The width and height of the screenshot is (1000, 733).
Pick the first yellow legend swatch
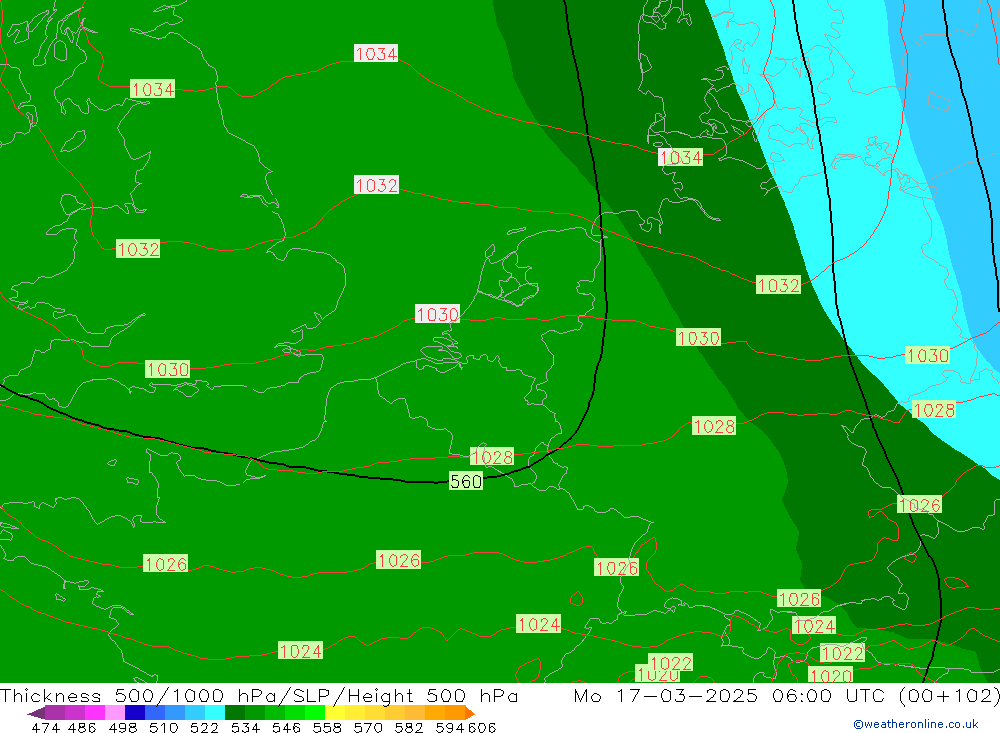[335, 713]
